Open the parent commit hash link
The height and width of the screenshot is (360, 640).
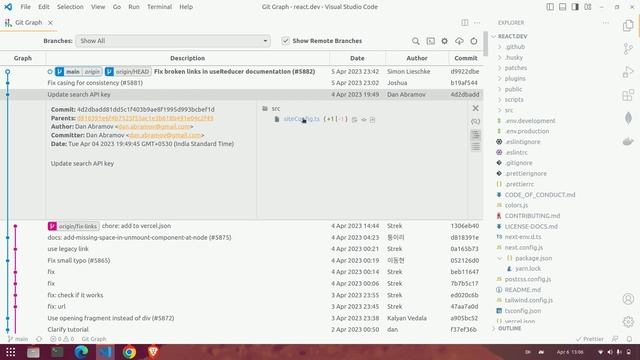(x=145, y=118)
